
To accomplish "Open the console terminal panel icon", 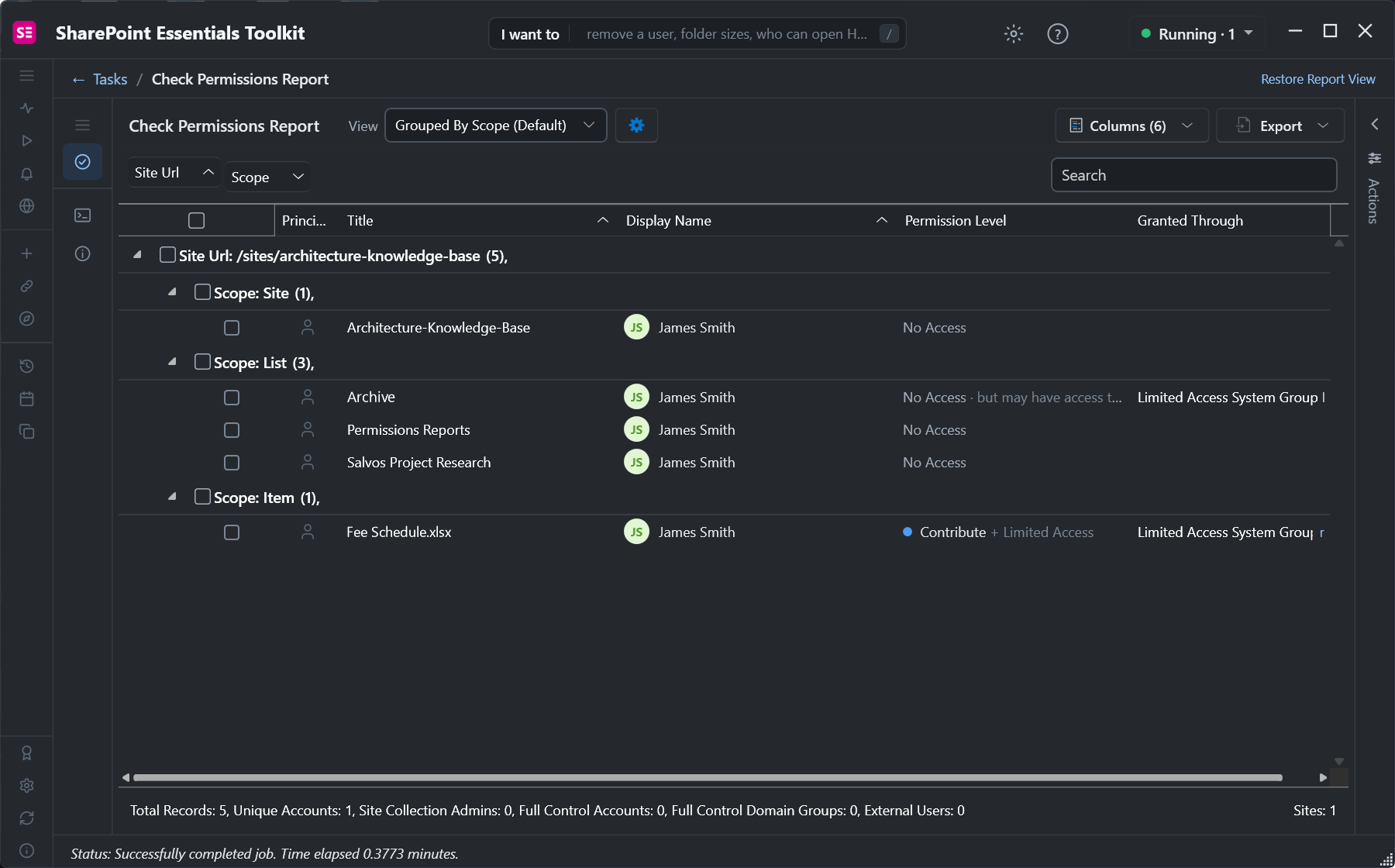I will tap(82, 215).
